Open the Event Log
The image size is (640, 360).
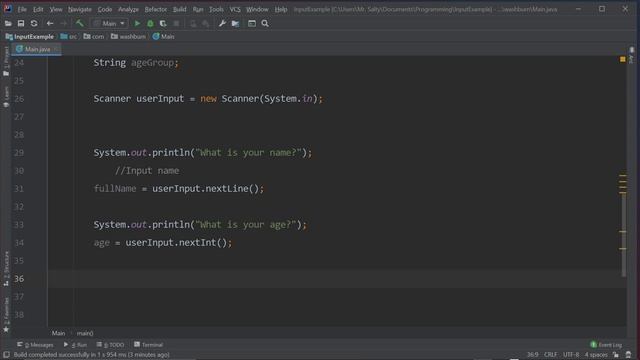click(x=606, y=345)
